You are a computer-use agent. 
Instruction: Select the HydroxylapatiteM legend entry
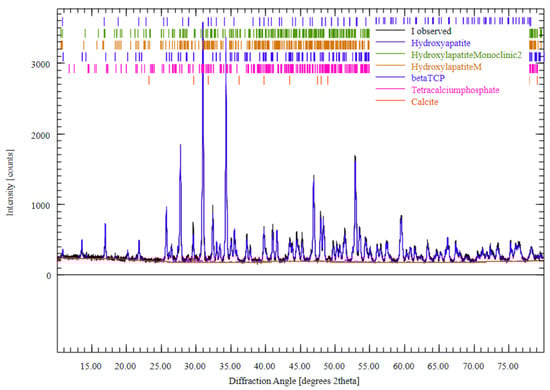[446, 67]
